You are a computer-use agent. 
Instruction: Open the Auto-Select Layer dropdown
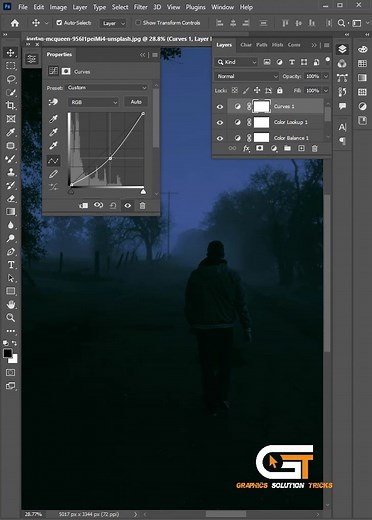(113, 23)
